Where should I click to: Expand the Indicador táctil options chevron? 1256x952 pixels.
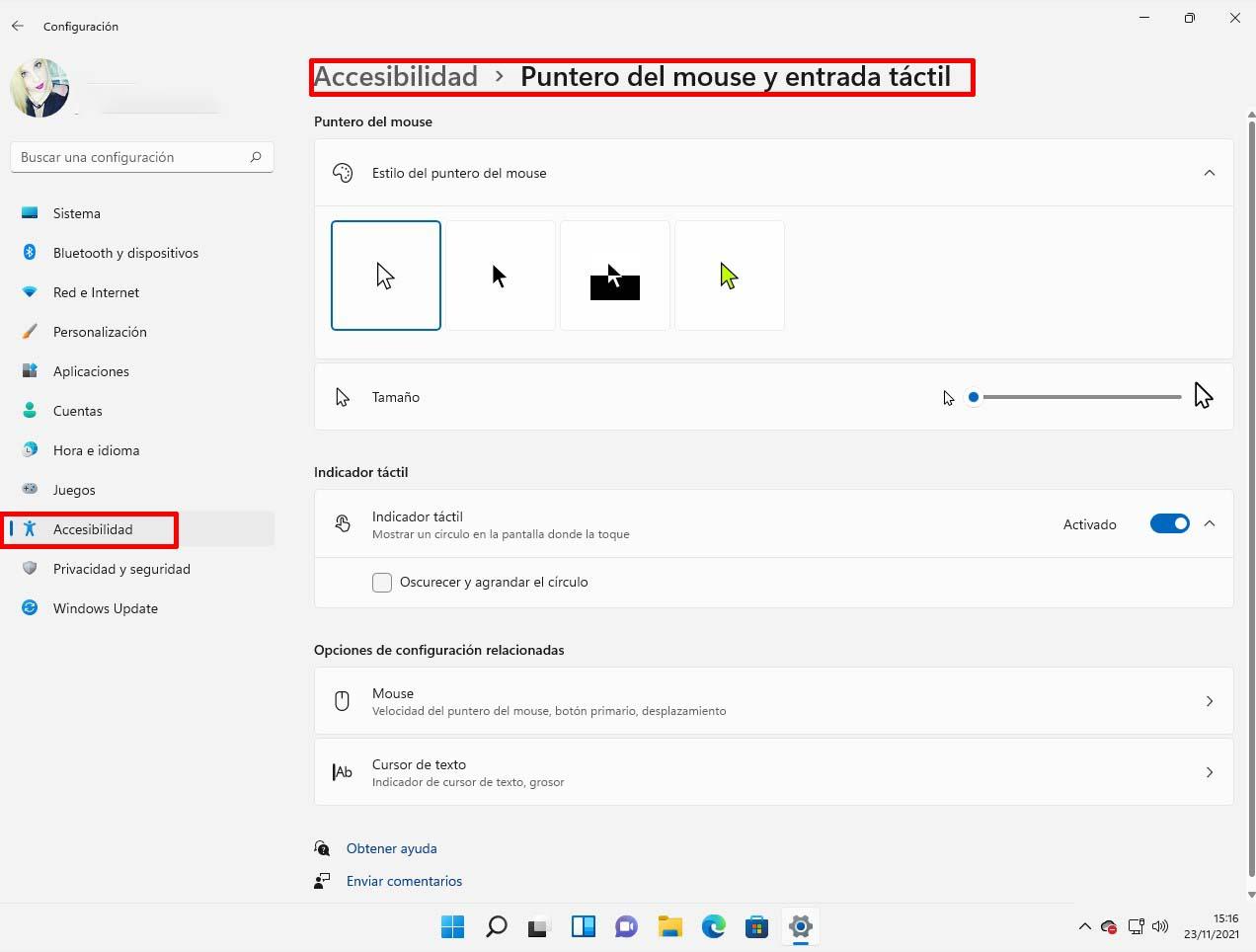pyautogui.click(x=1210, y=523)
